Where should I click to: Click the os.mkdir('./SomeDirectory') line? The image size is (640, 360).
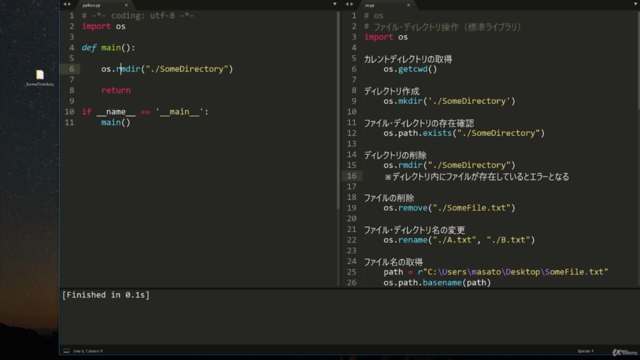click(x=449, y=101)
